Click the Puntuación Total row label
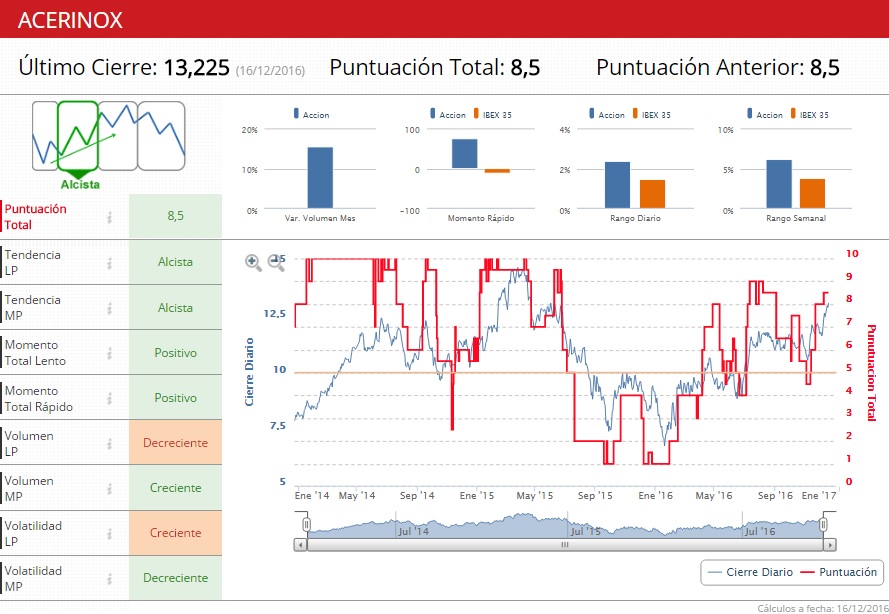 pyautogui.click(x=36, y=217)
